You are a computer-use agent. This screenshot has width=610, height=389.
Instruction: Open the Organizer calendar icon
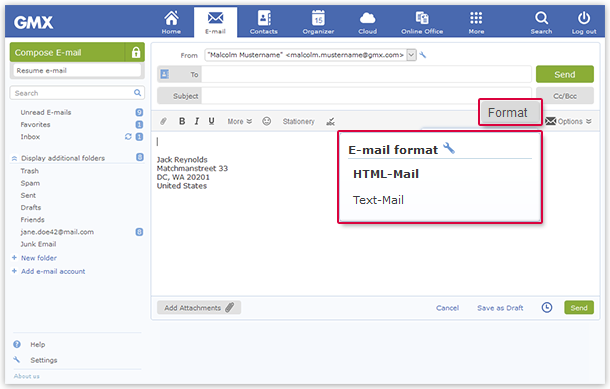[318, 22]
